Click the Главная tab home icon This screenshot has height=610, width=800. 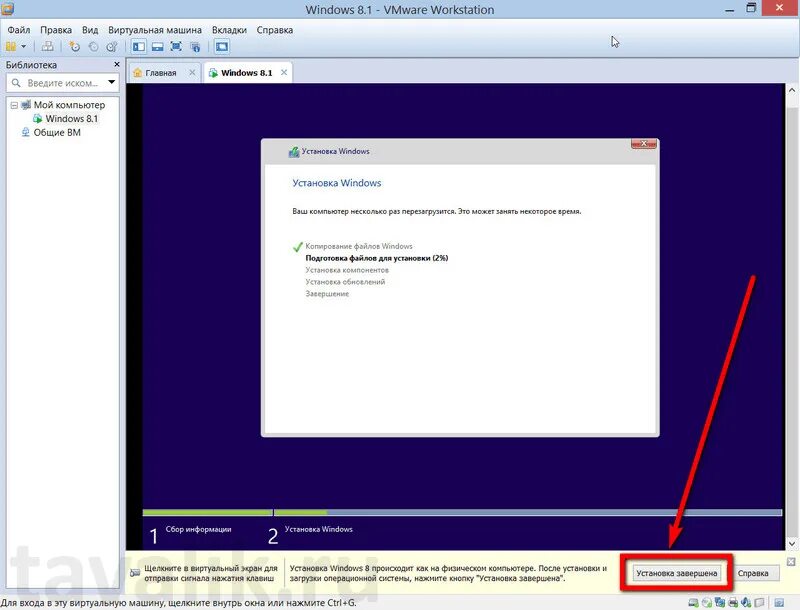(137, 73)
